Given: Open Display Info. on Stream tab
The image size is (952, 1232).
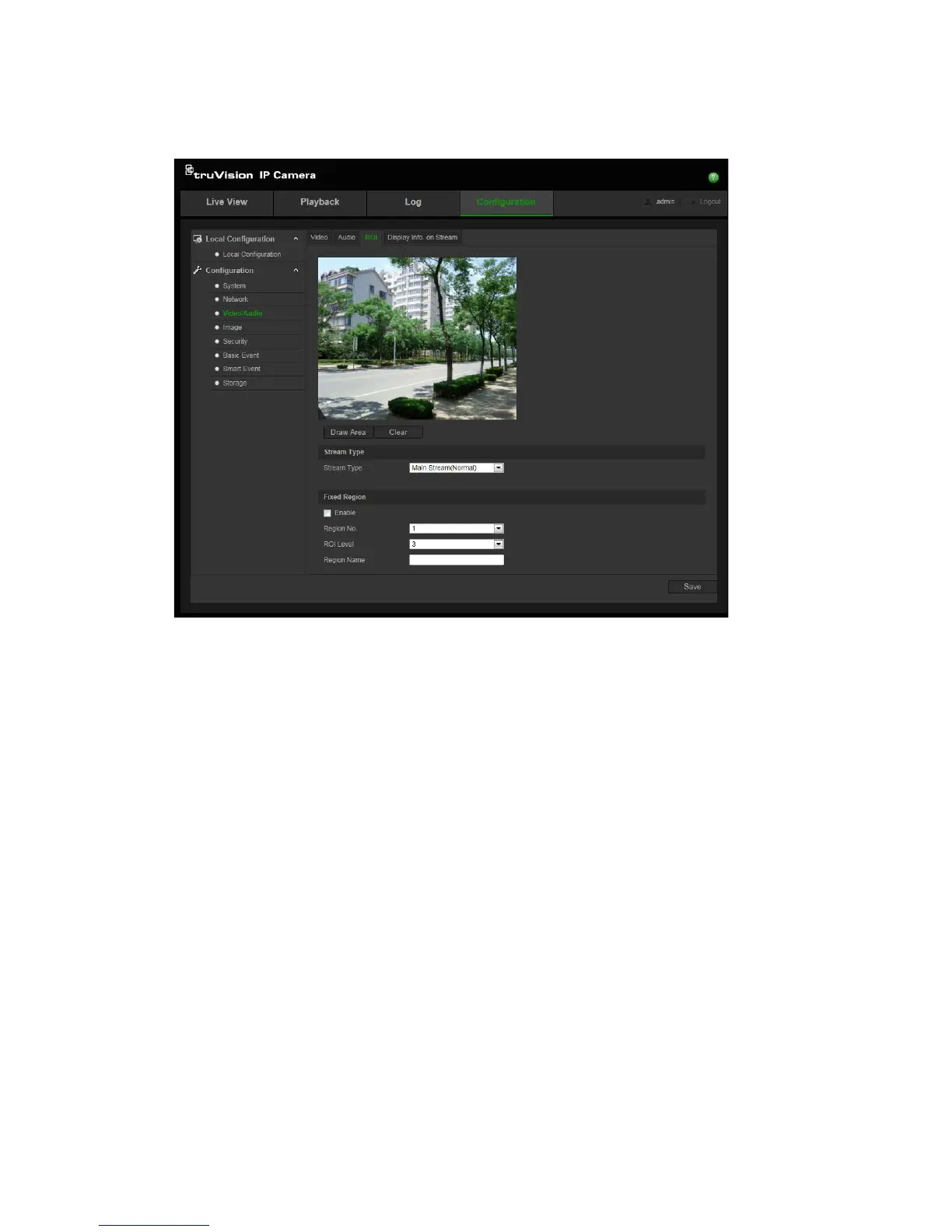Looking at the screenshot, I should [422, 237].
